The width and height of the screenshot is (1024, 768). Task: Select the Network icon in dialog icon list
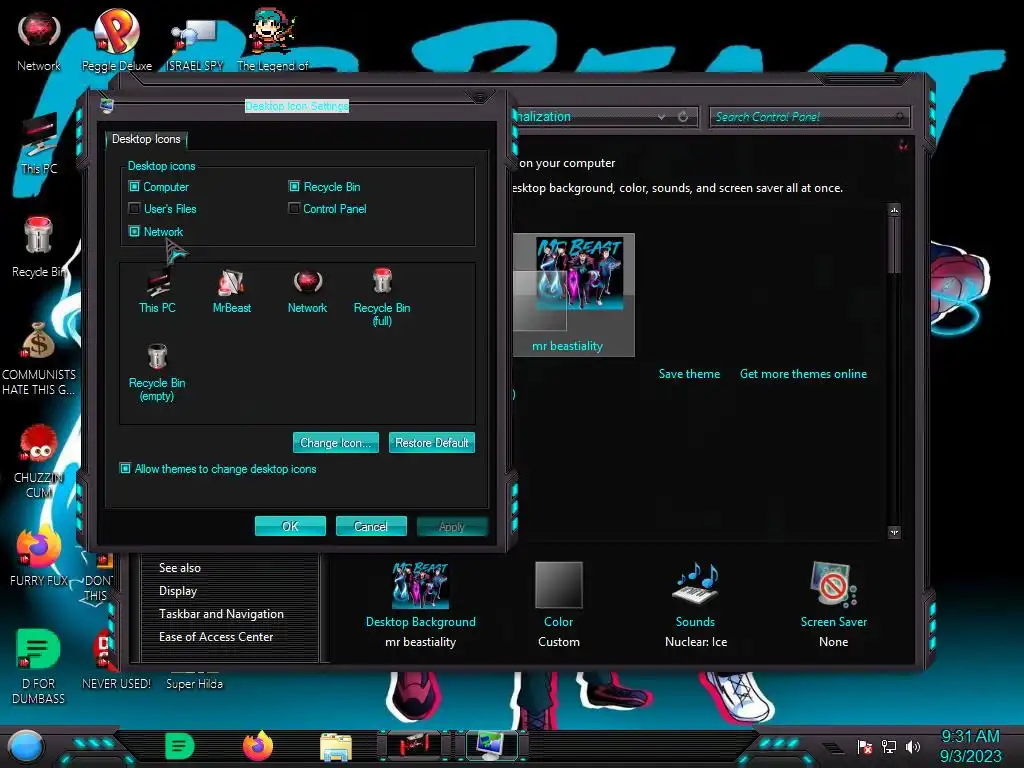tap(308, 292)
